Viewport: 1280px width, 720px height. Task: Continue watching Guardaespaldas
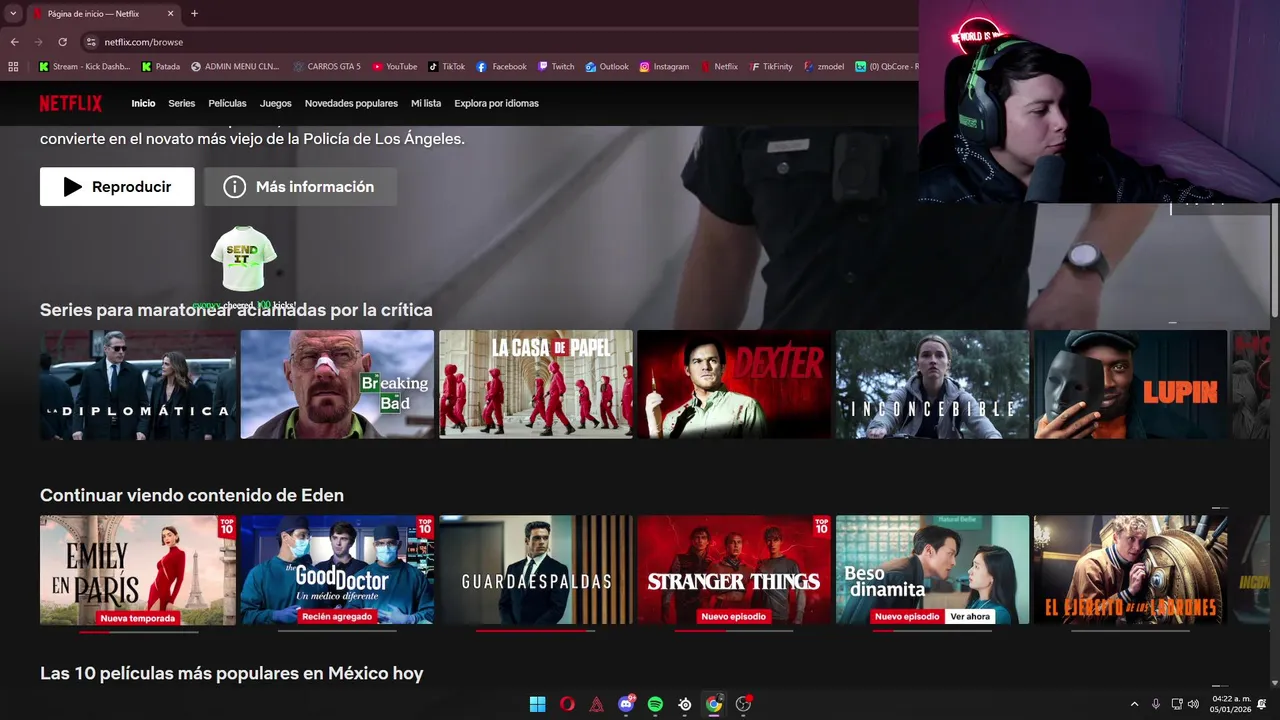click(x=536, y=570)
